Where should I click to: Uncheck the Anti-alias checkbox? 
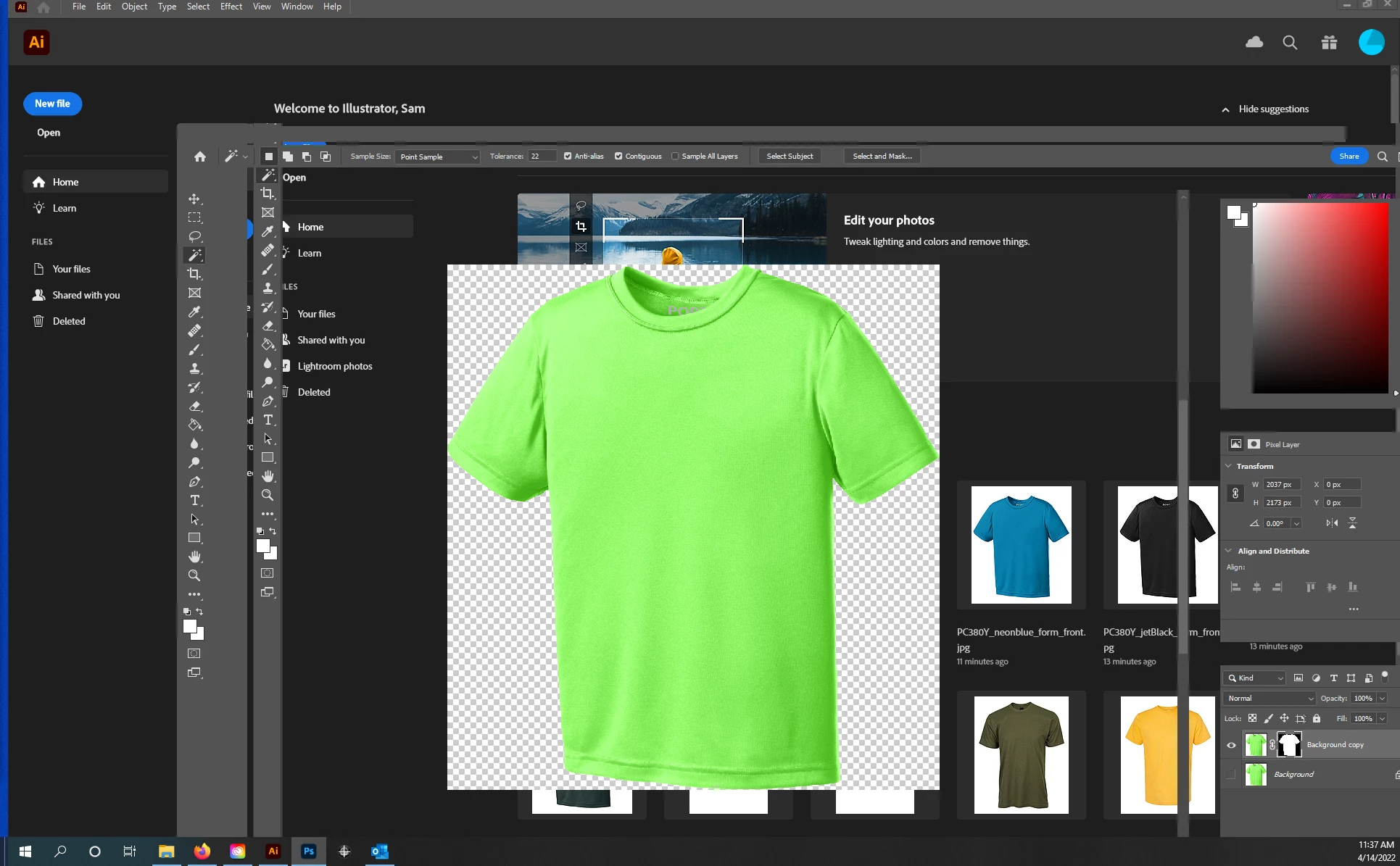568,156
